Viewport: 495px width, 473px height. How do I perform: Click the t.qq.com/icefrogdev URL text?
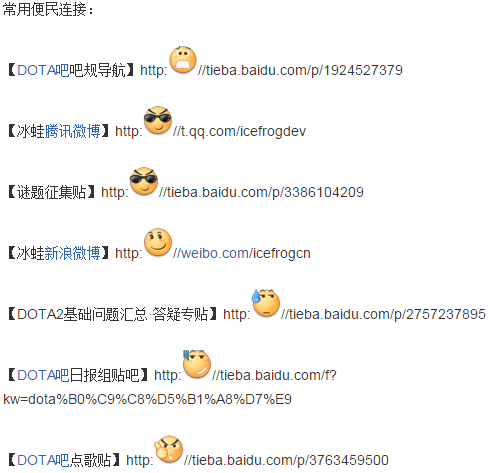click(x=239, y=131)
